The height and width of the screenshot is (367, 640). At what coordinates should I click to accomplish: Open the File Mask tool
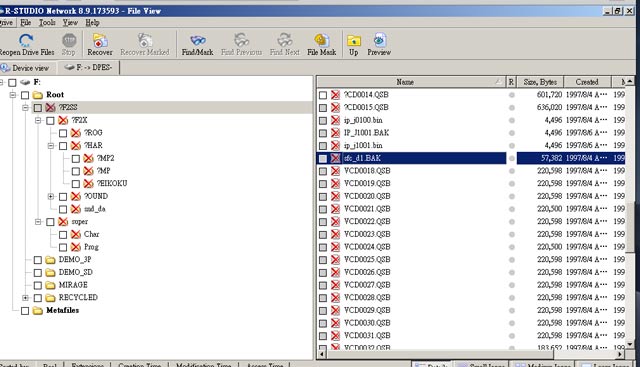322,40
